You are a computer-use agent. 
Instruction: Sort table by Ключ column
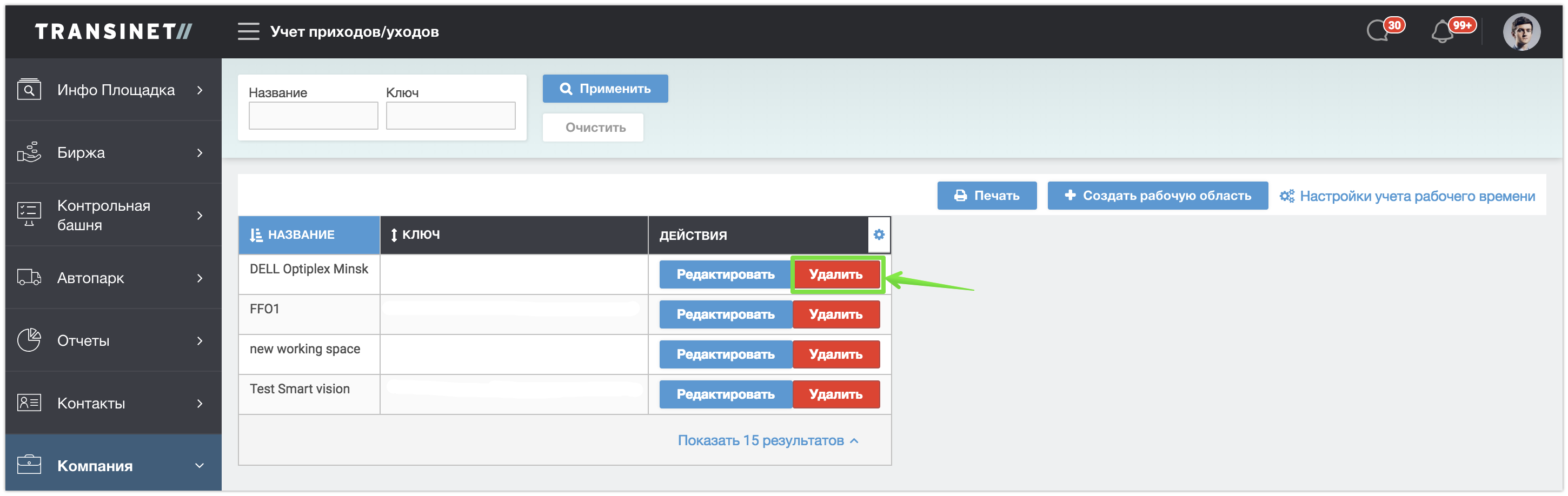point(420,234)
